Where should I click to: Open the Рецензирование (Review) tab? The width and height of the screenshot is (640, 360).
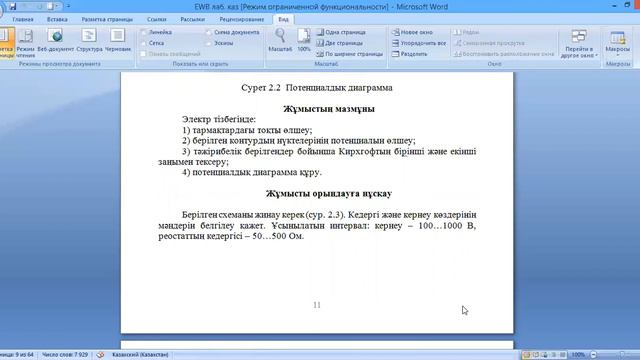click(242, 19)
